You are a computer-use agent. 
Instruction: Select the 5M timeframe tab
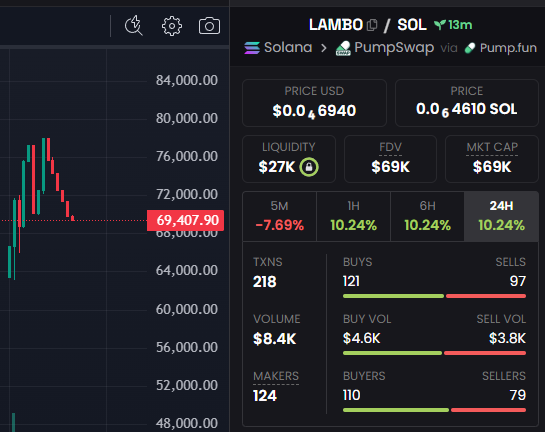tap(279, 216)
